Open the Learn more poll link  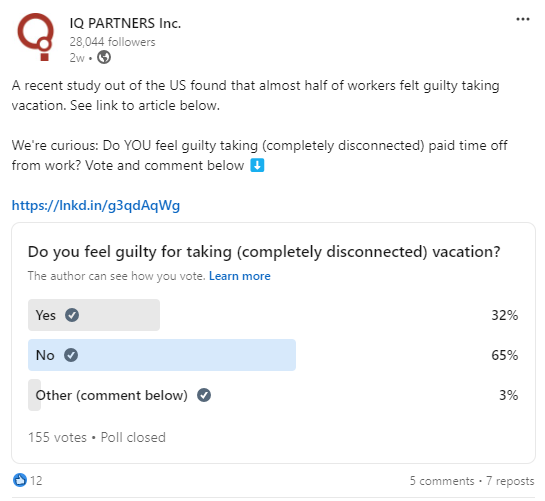[239, 276]
